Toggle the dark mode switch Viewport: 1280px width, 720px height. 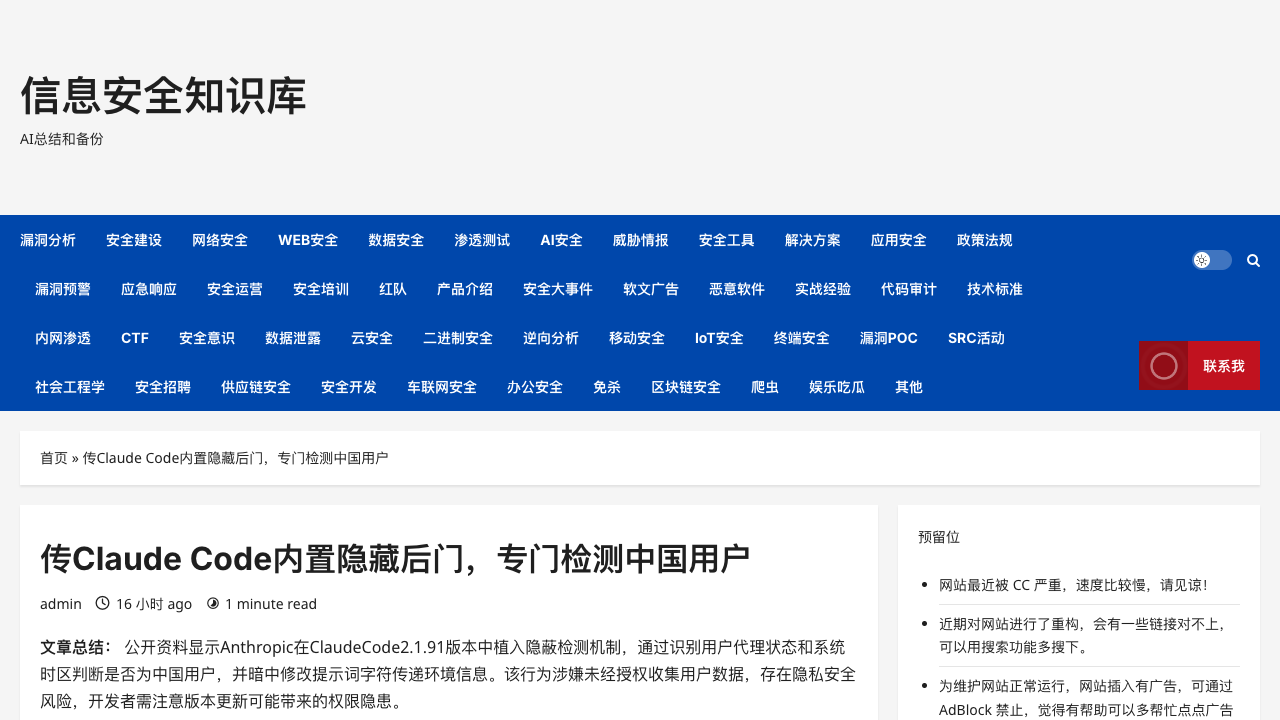[1212, 260]
